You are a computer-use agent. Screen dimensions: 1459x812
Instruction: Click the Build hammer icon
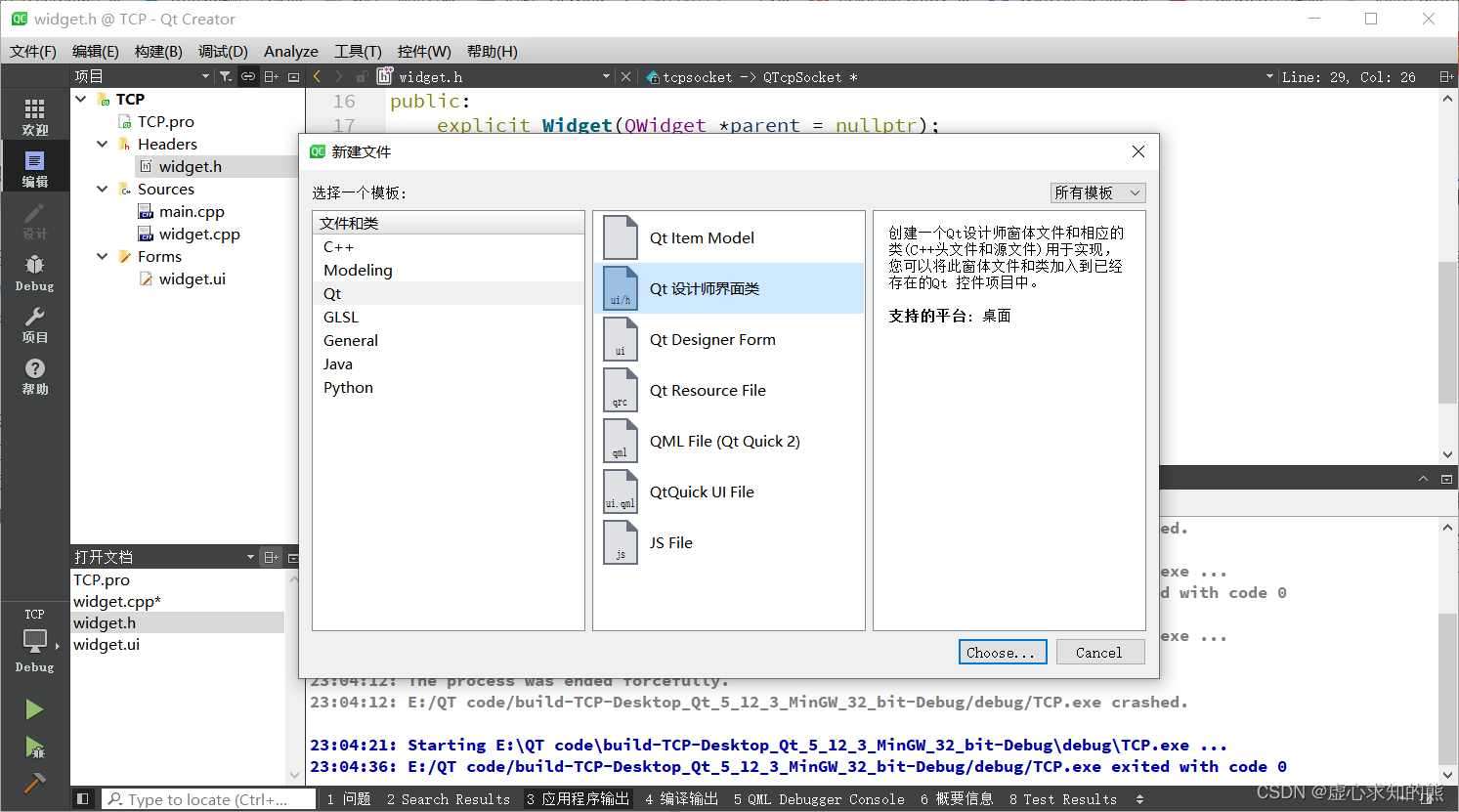coord(34,783)
